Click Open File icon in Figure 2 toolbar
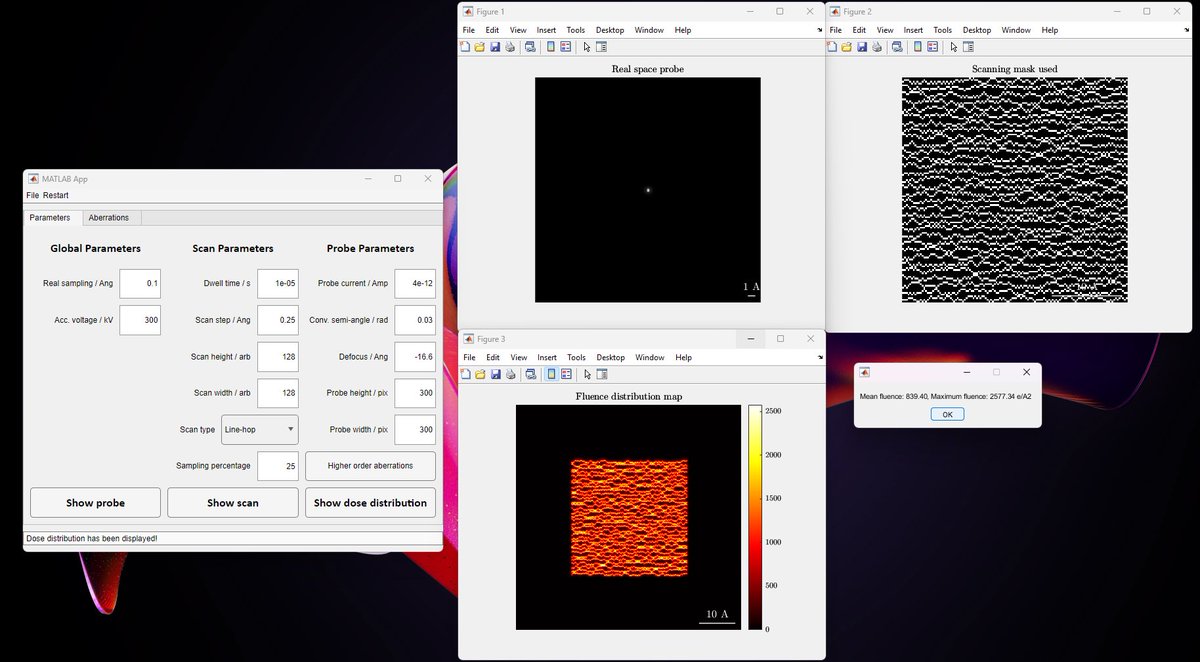 click(x=846, y=46)
